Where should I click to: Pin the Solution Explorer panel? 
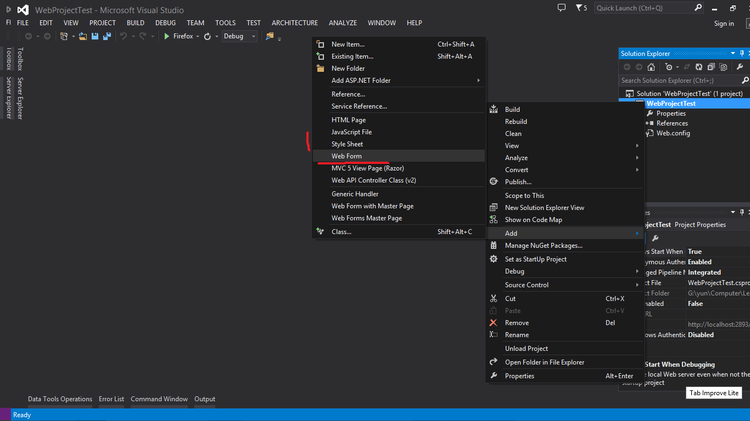[x=742, y=54]
